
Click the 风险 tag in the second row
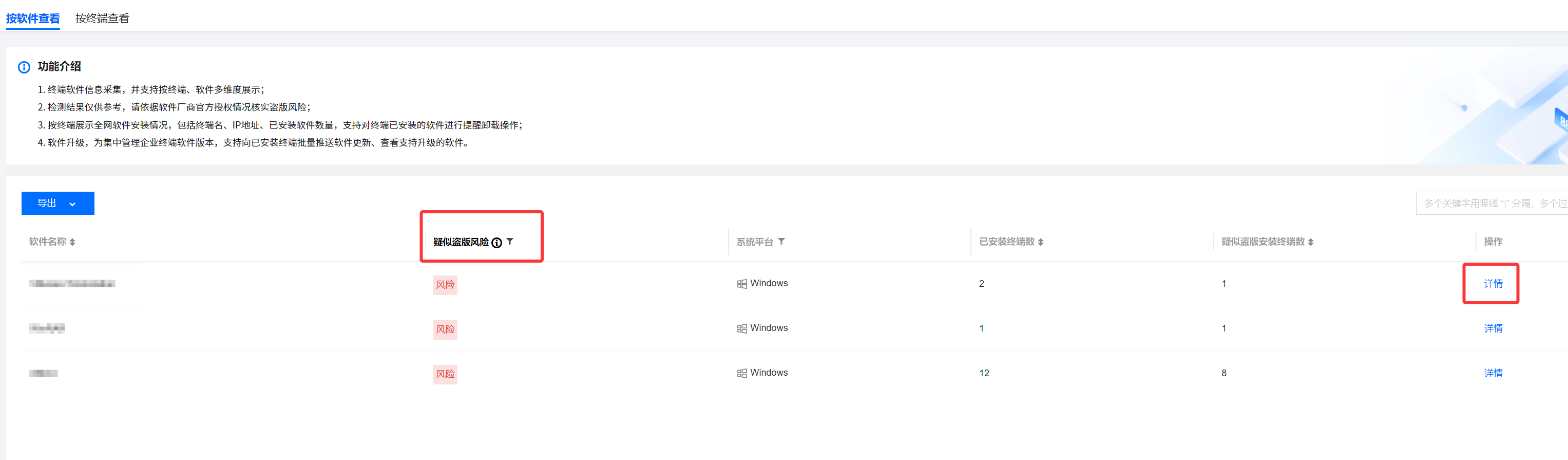click(445, 329)
